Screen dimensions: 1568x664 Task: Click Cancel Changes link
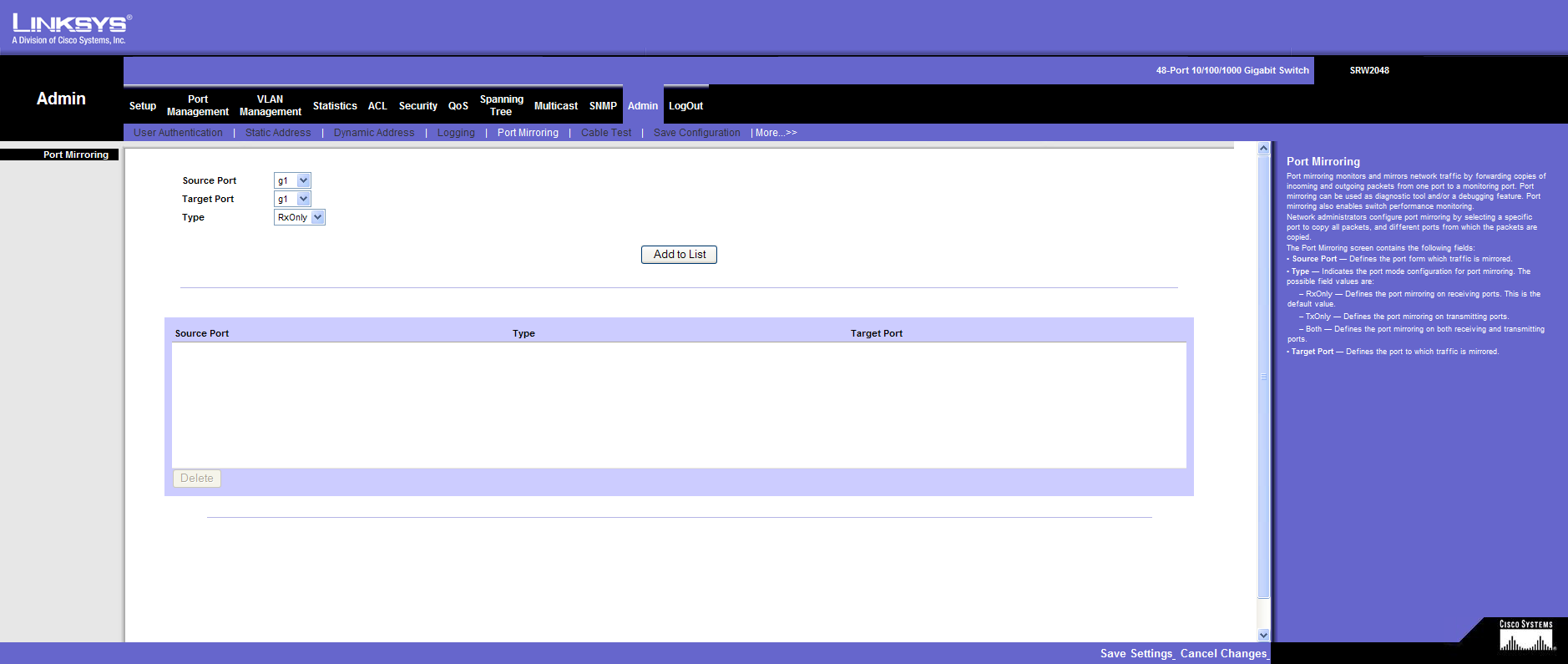click(x=1223, y=654)
